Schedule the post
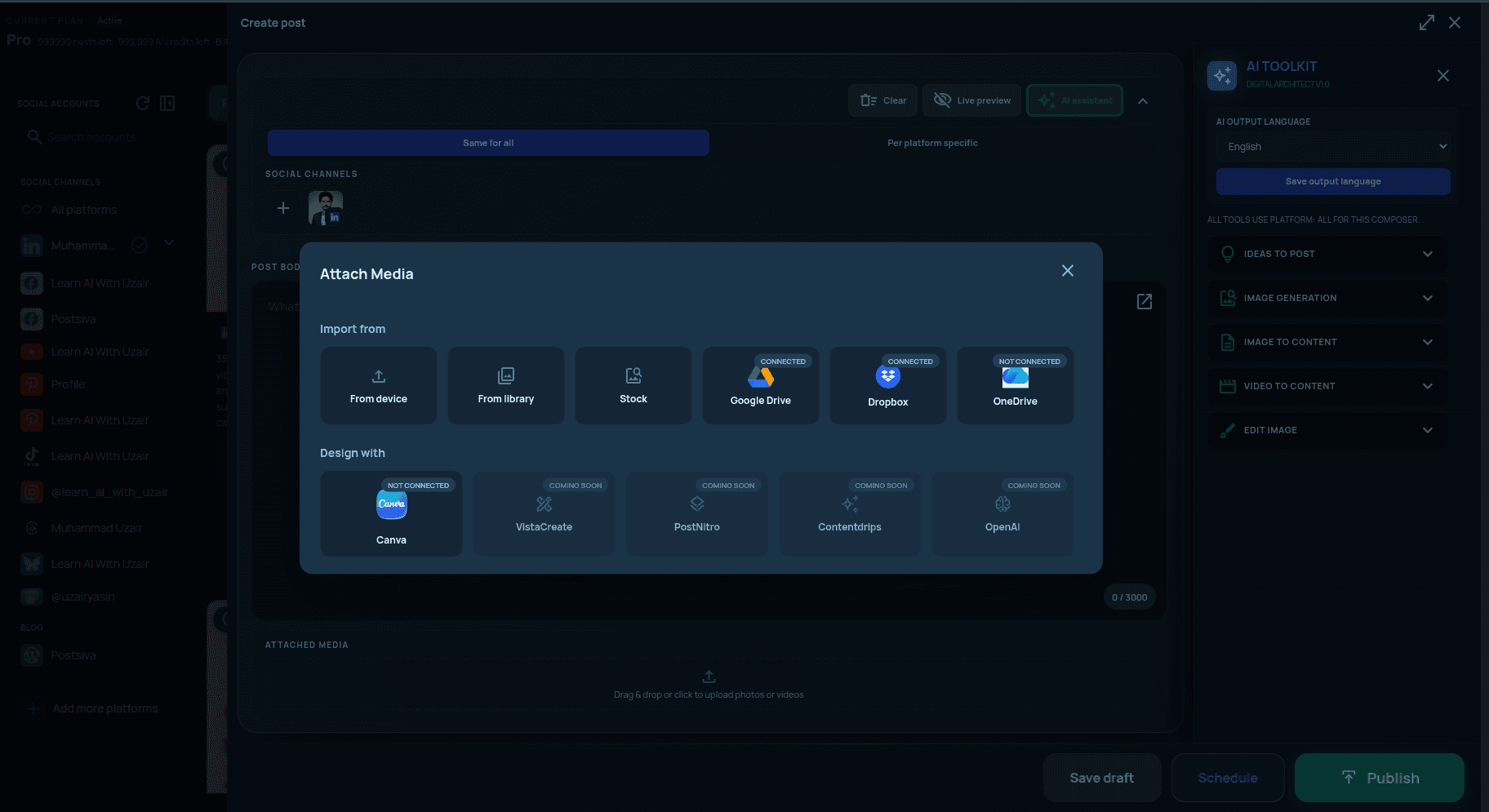The width and height of the screenshot is (1489, 812). click(x=1228, y=778)
